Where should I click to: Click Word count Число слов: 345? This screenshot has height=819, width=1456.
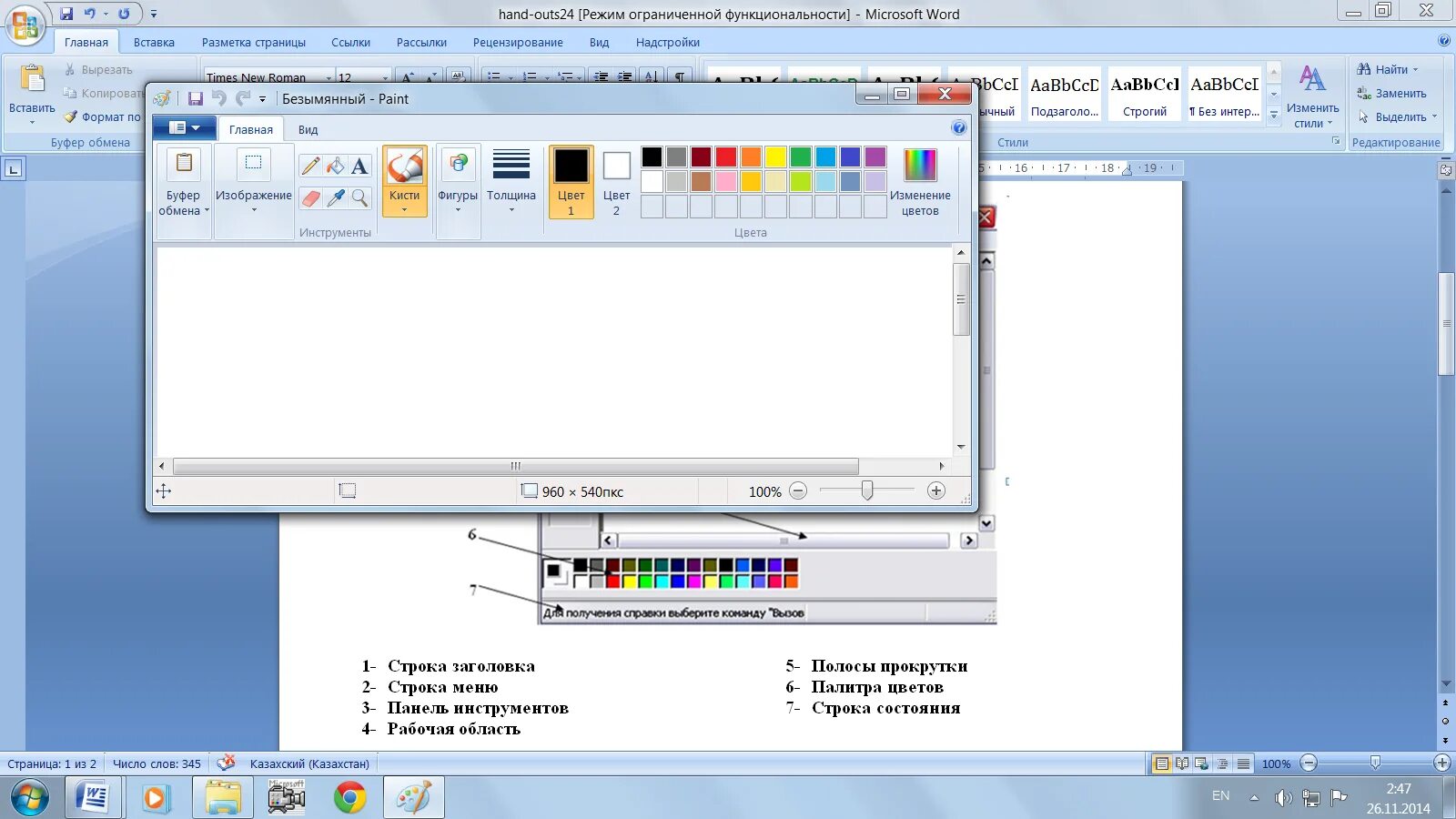pos(157,763)
